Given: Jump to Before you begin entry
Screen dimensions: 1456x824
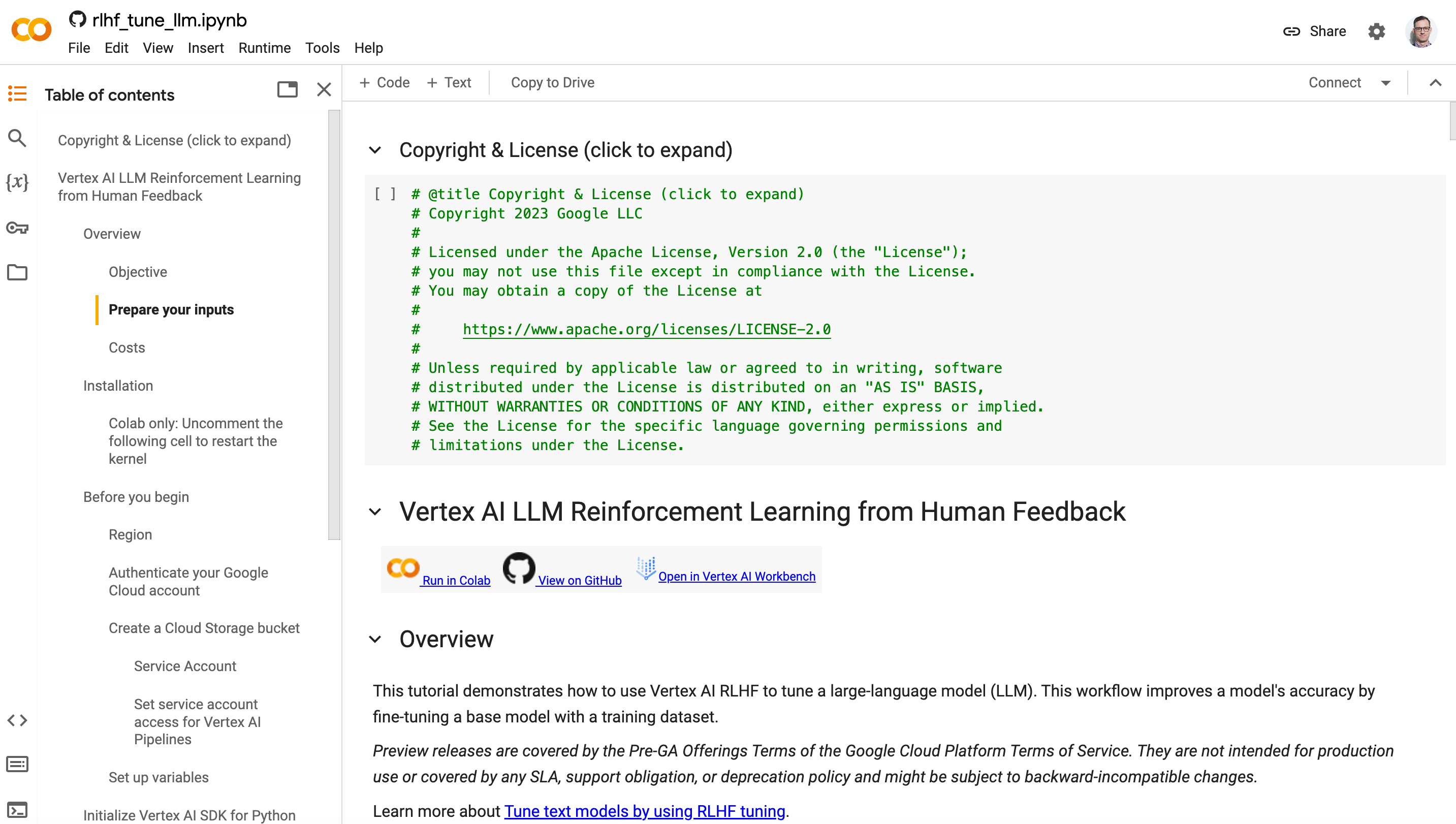Looking at the screenshot, I should coord(136,497).
